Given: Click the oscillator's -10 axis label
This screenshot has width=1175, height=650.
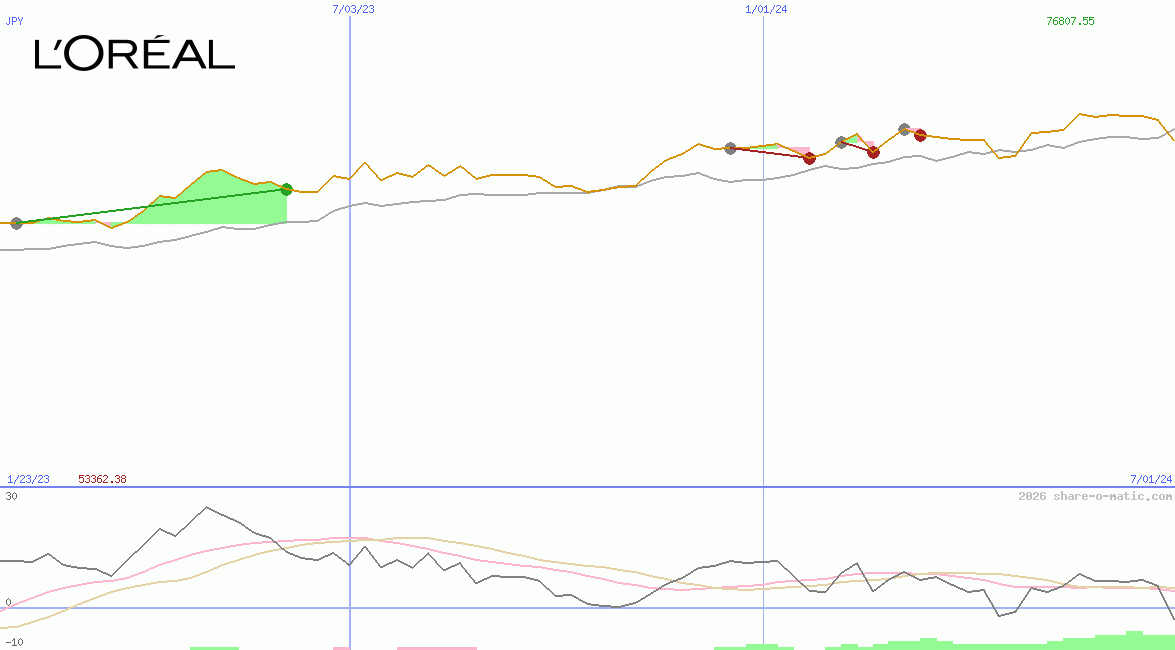Looking at the screenshot, I should [14, 641].
